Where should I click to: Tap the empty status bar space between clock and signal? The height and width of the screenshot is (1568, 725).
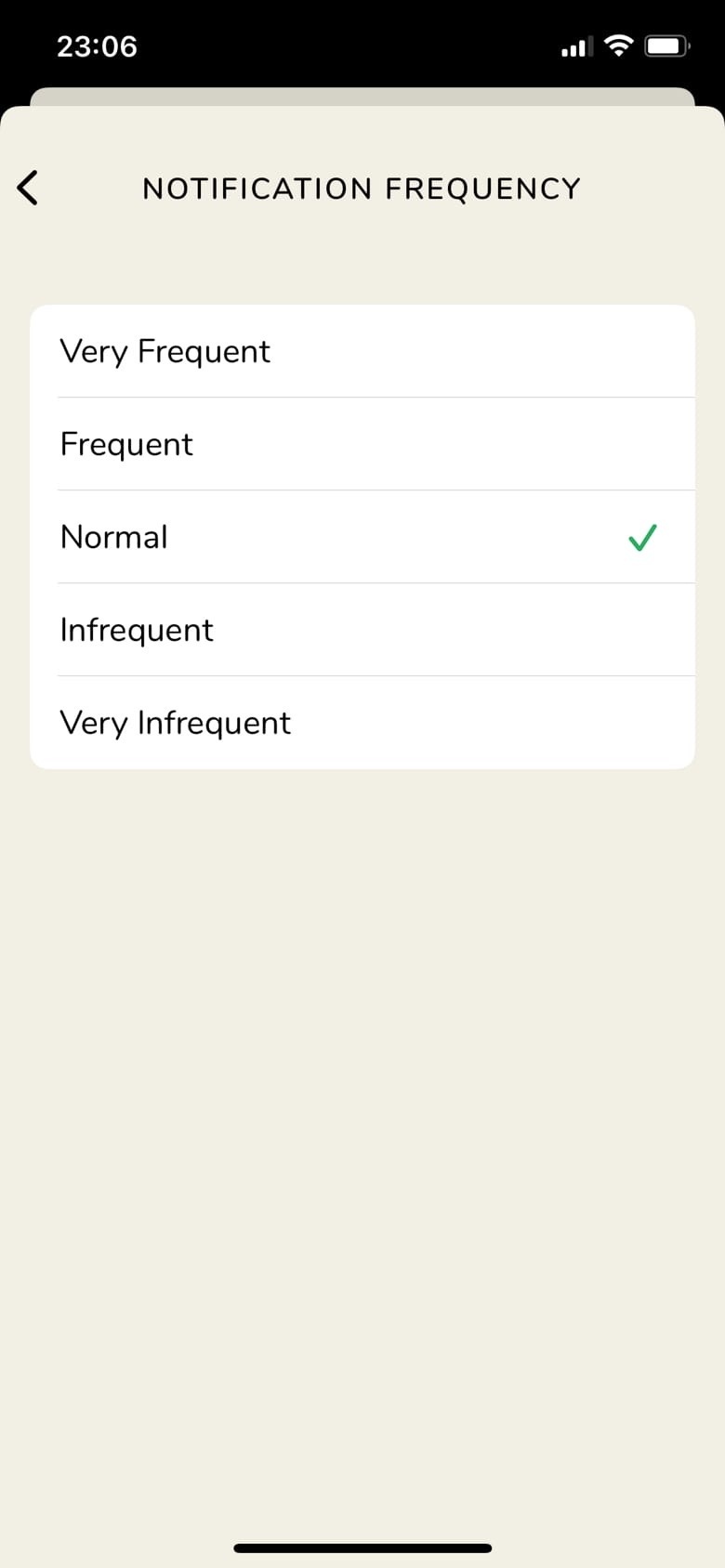[353, 46]
